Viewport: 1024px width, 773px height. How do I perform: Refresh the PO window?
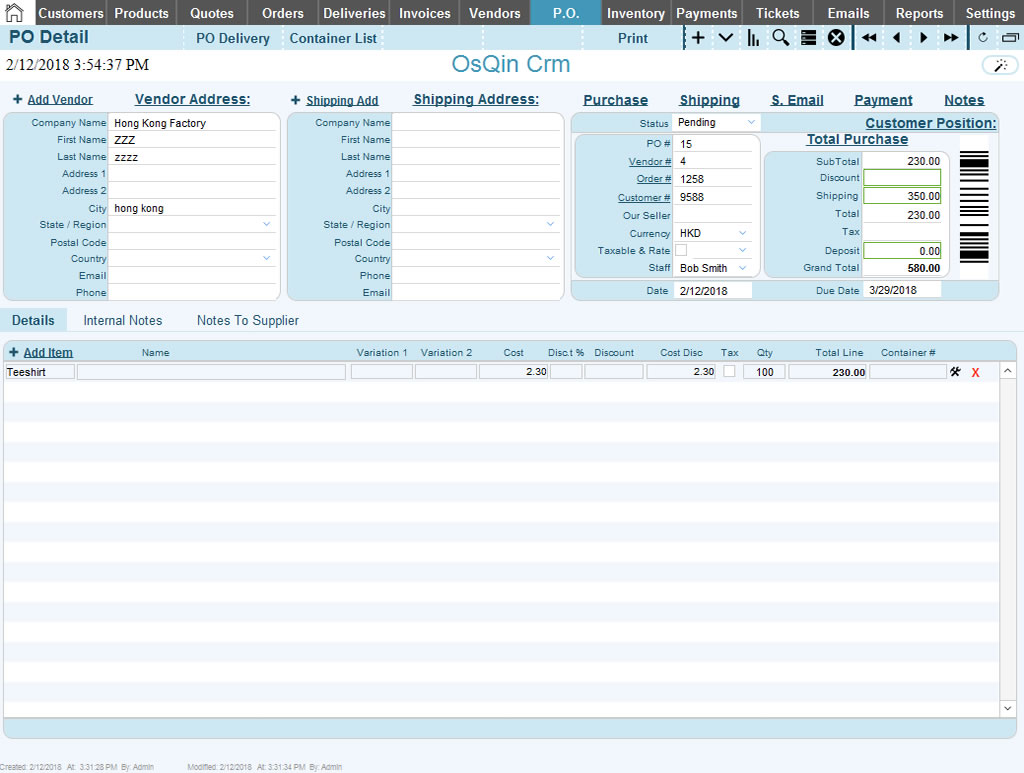pos(983,38)
